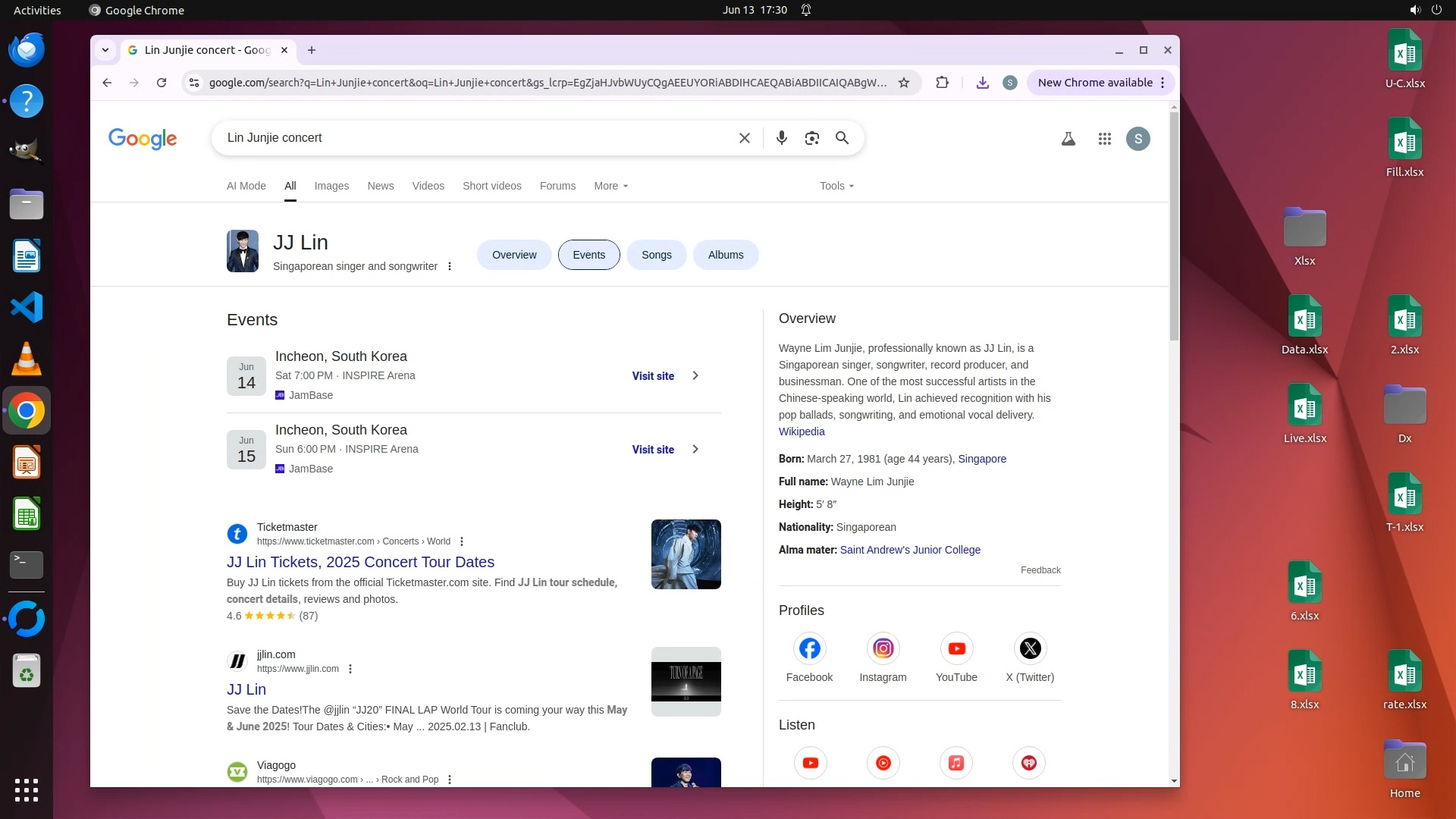
Task: Switch to the News tab
Action: click(x=380, y=186)
